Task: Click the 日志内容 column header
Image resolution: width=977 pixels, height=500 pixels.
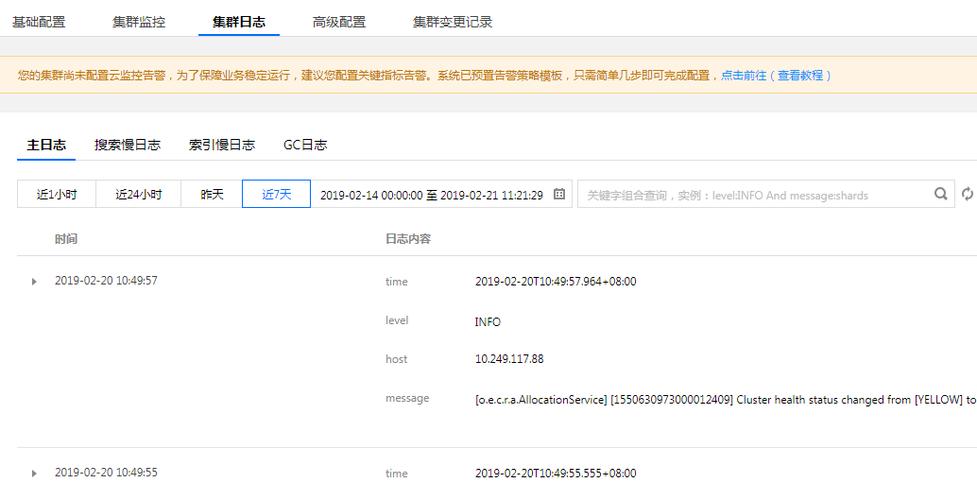Action: point(408,239)
